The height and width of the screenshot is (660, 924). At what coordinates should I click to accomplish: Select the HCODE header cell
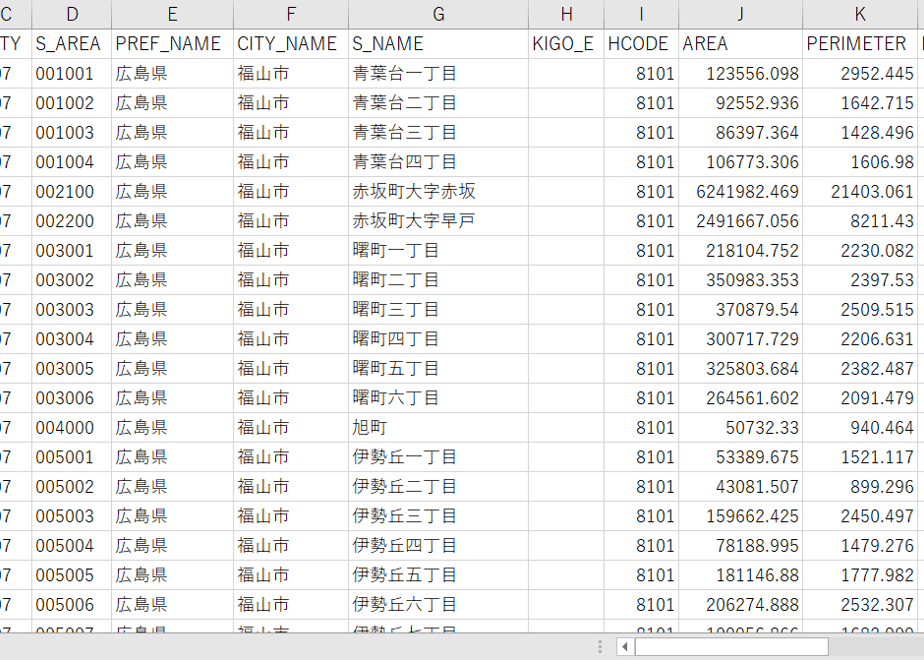(641, 44)
